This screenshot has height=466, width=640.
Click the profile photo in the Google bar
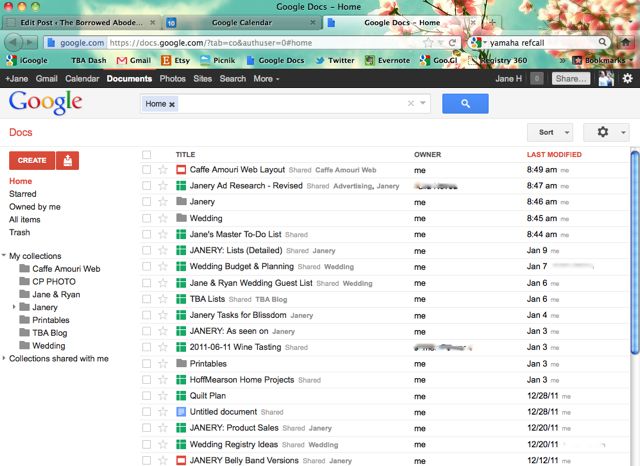606,78
